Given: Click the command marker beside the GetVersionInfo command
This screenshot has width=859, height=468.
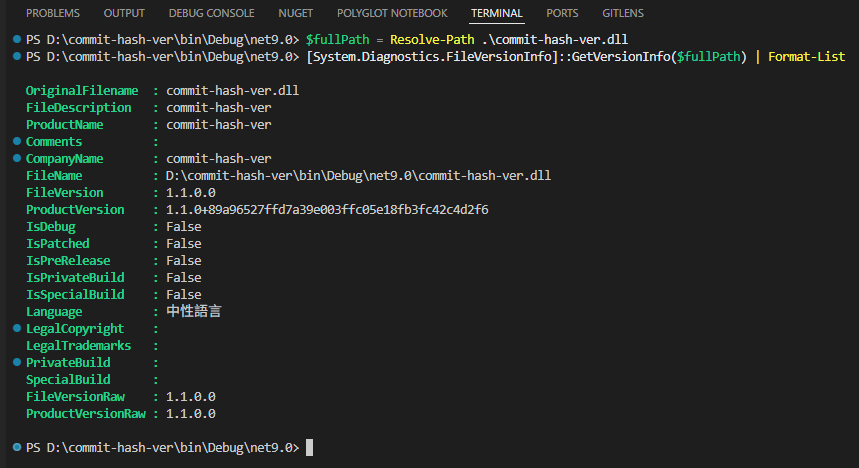Looking at the screenshot, I should (x=18, y=56).
